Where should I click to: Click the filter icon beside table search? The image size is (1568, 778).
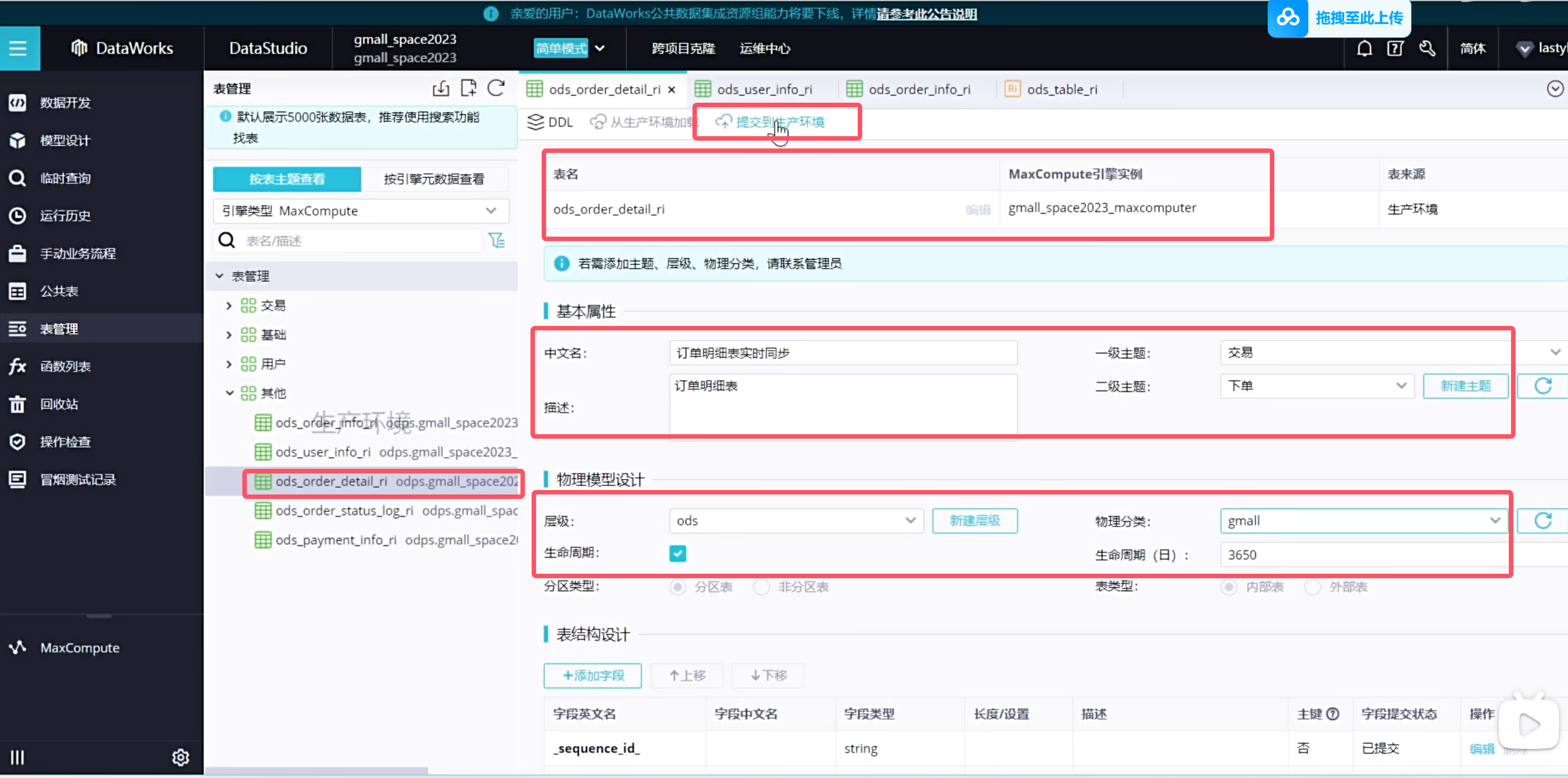point(496,241)
